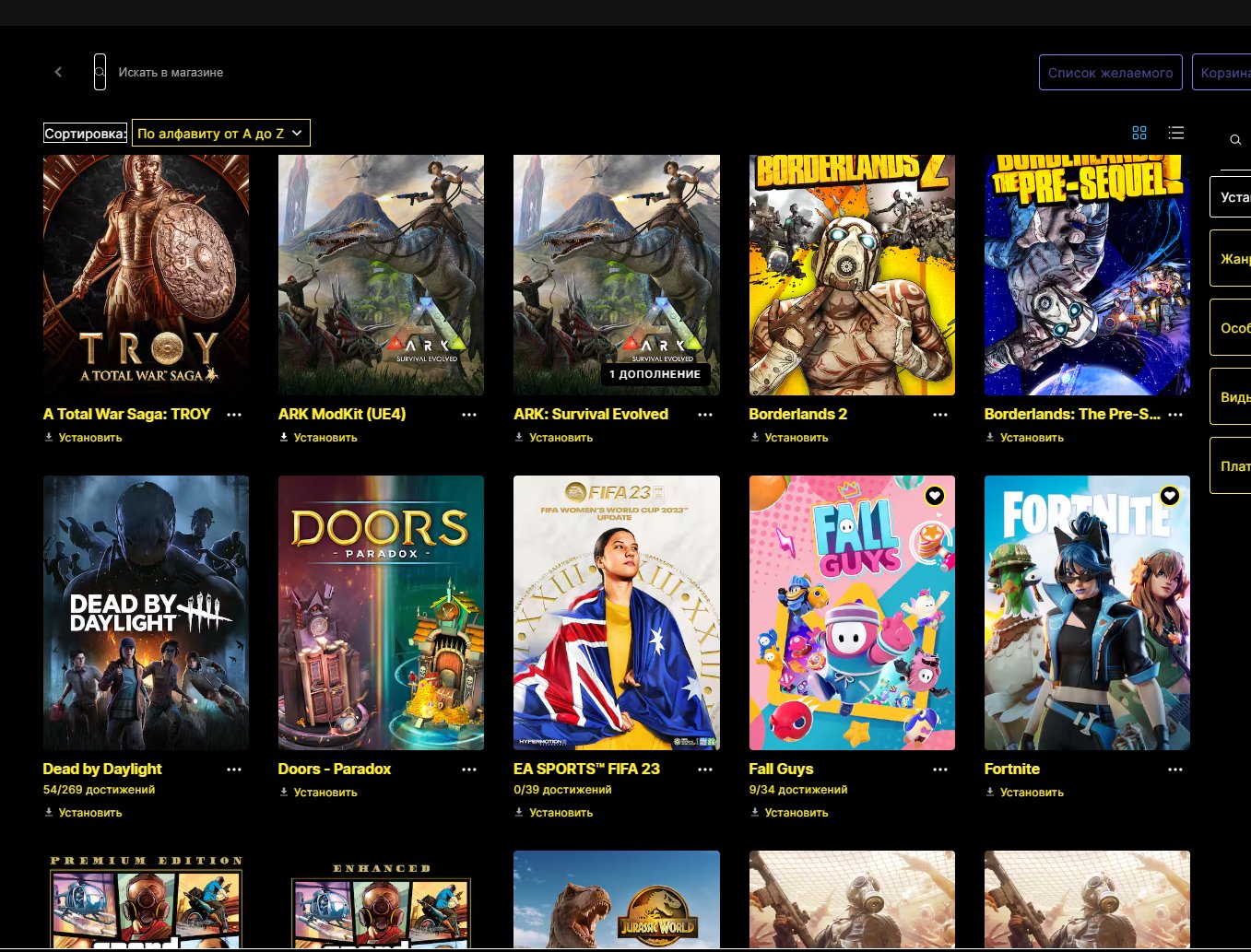
Task: Open options menu for Borderlands: The Pre-Sequel
Action: point(1175,415)
